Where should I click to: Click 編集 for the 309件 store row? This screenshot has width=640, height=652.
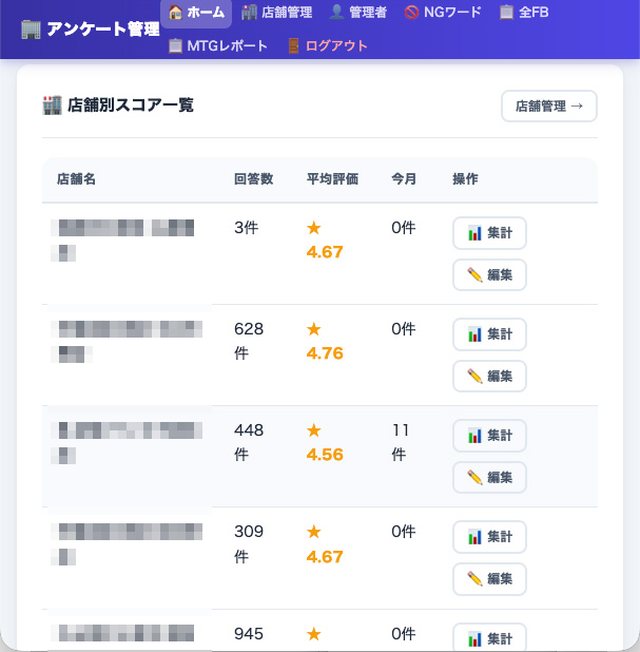tap(489, 579)
